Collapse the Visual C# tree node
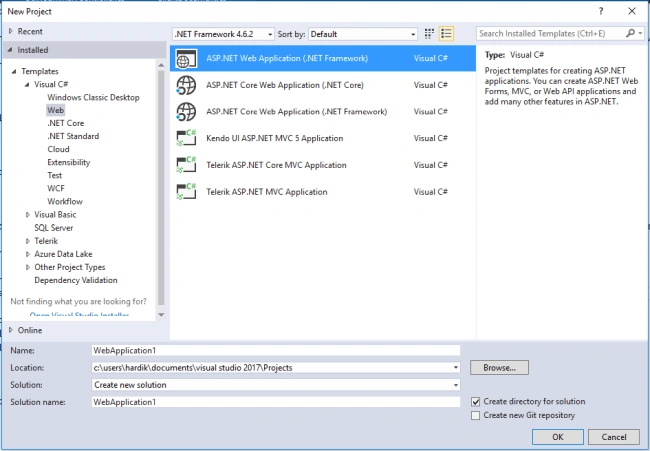 click(27, 85)
